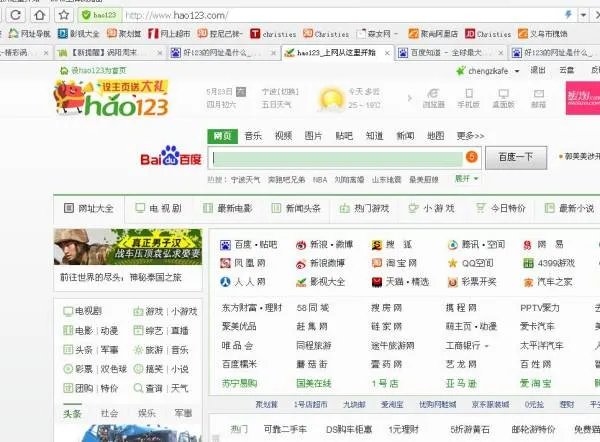Open 更多>> search categories
The image size is (600, 442).
[470, 136]
